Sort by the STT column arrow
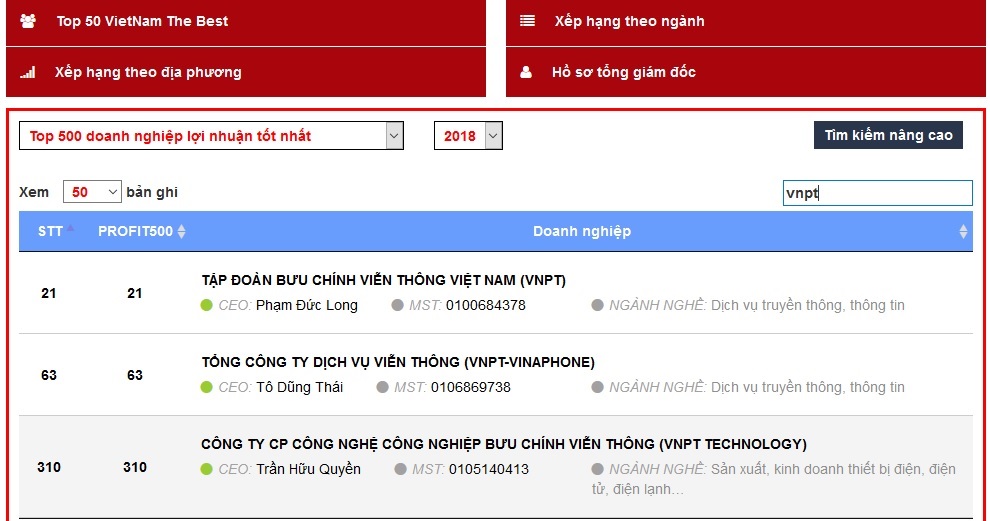The height and width of the screenshot is (521, 990). [71, 230]
